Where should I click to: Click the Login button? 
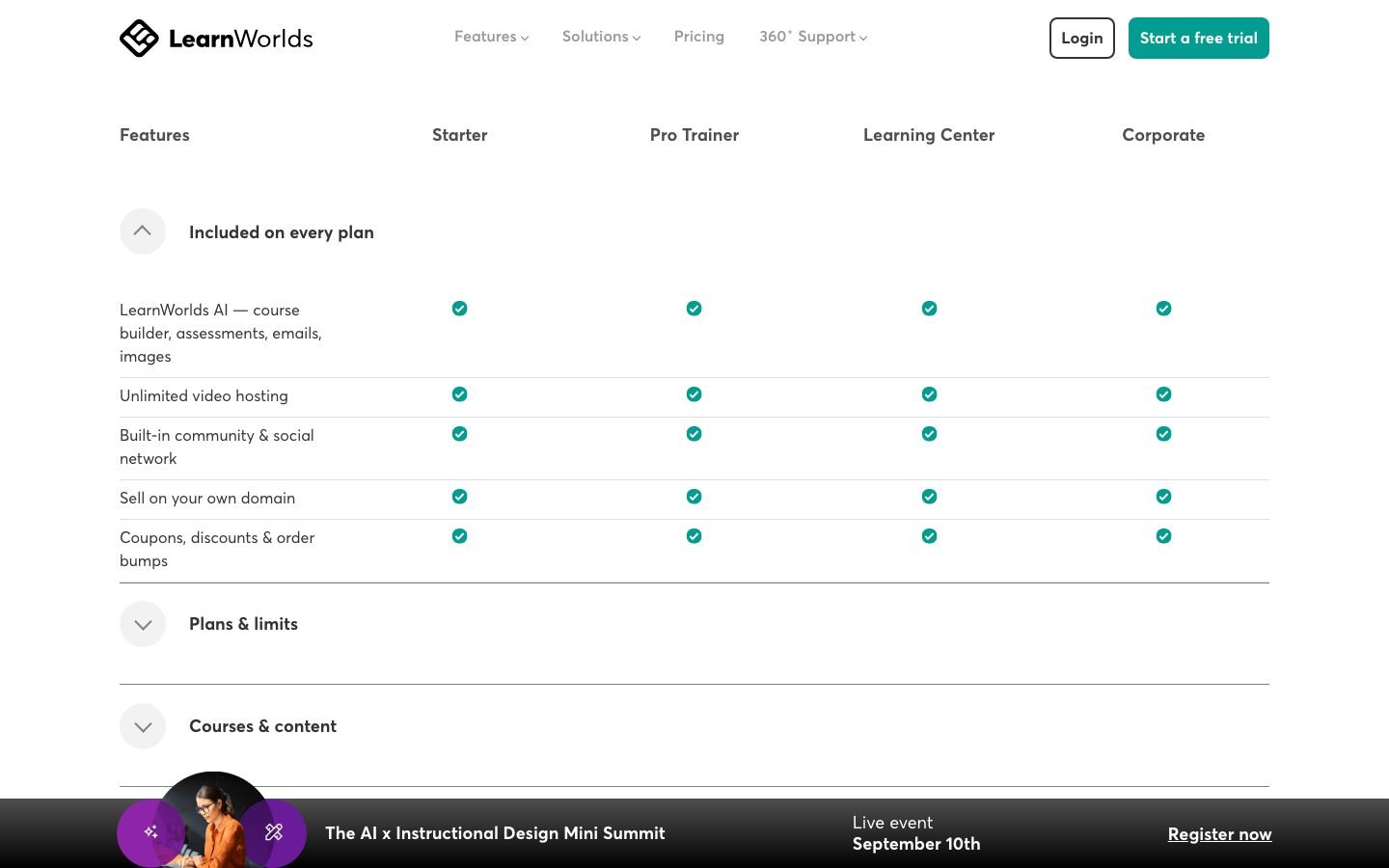[x=1082, y=38]
